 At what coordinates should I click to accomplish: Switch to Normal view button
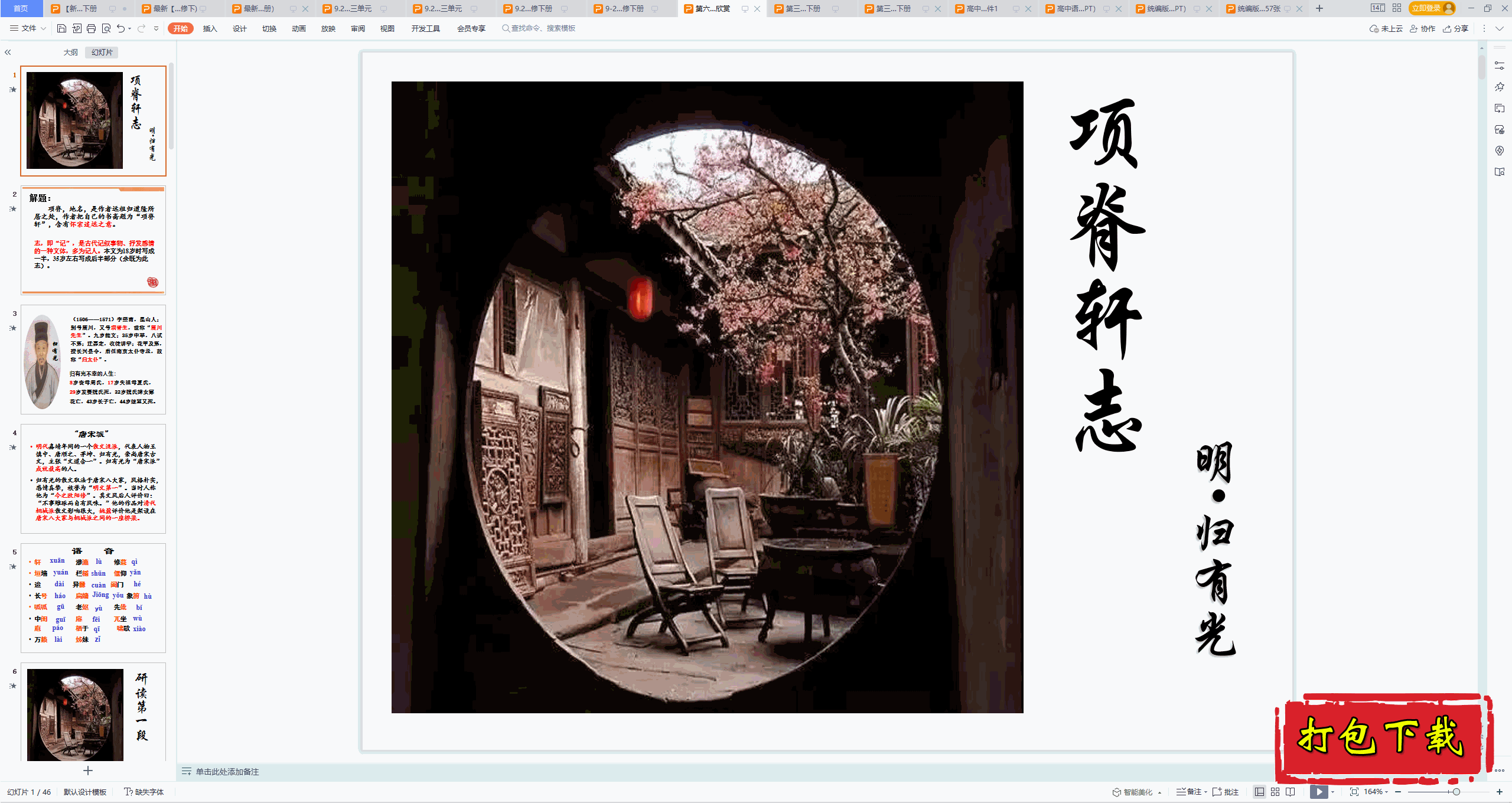[1260, 792]
